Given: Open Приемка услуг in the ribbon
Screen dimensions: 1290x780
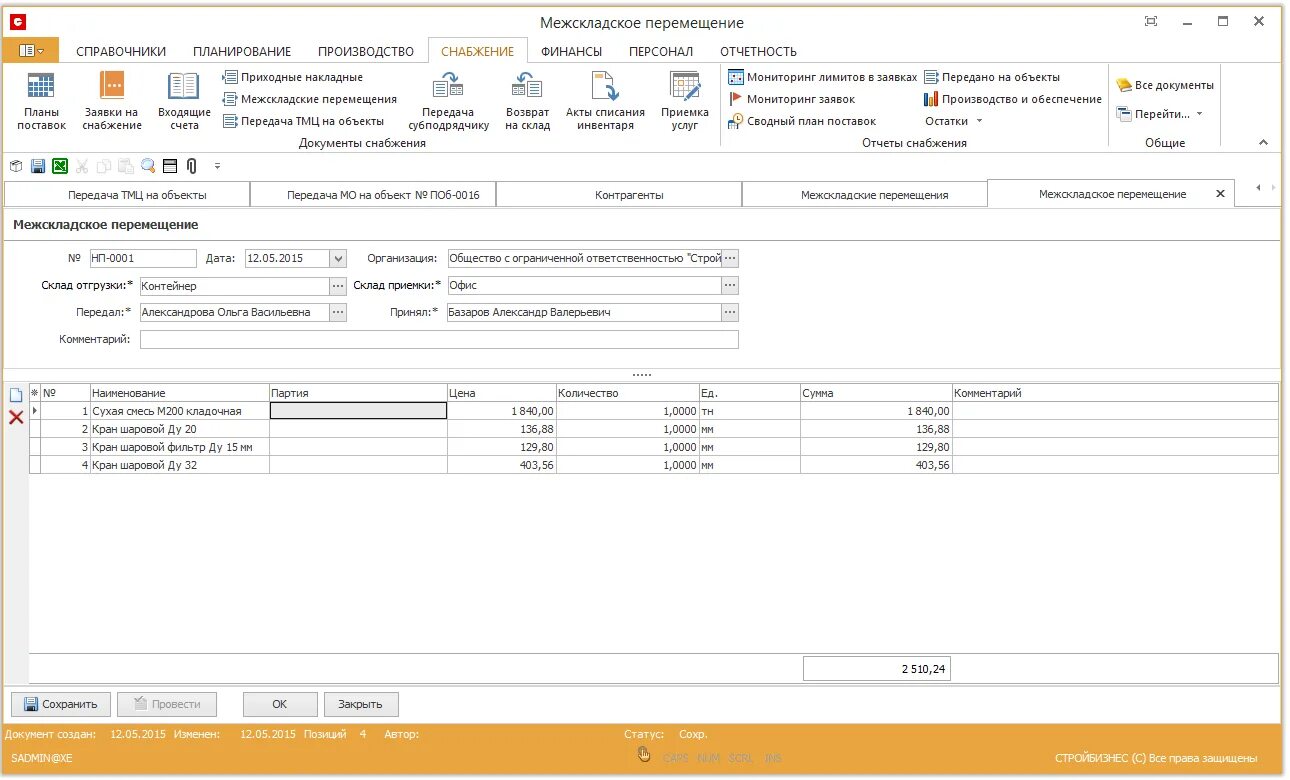Looking at the screenshot, I should [685, 102].
